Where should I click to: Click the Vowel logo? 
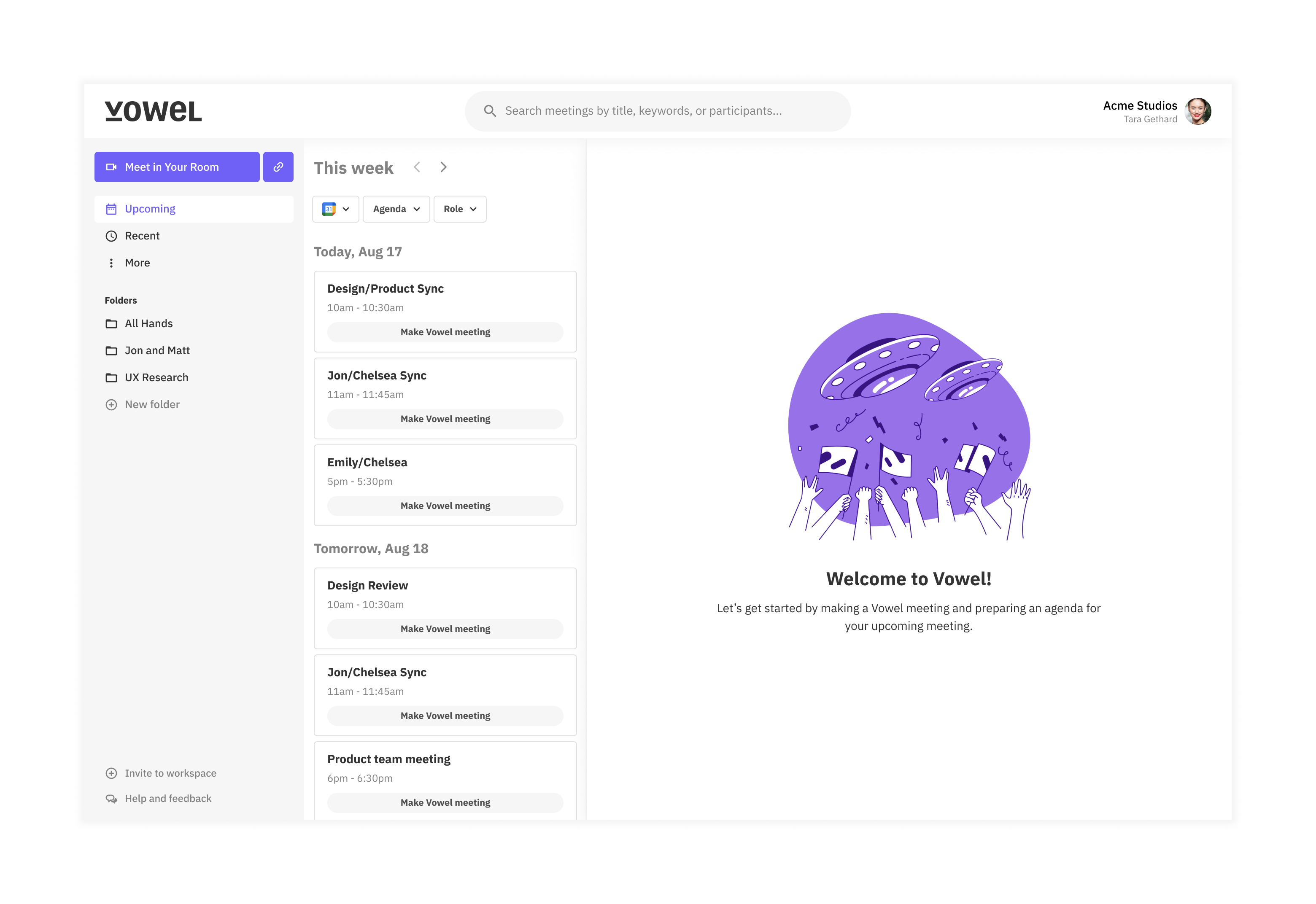pos(153,111)
